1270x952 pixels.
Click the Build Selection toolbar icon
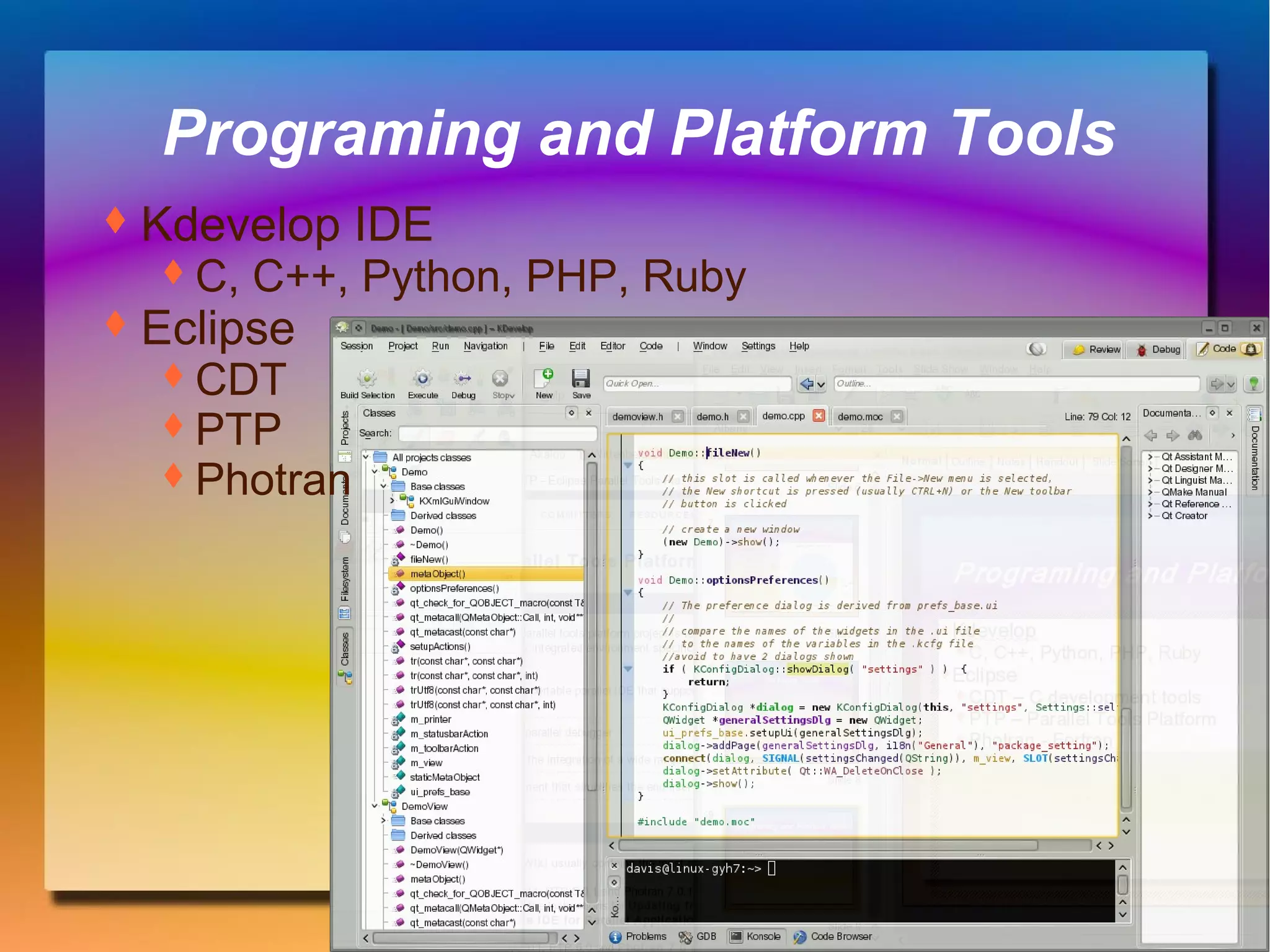click(x=367, y=378)
